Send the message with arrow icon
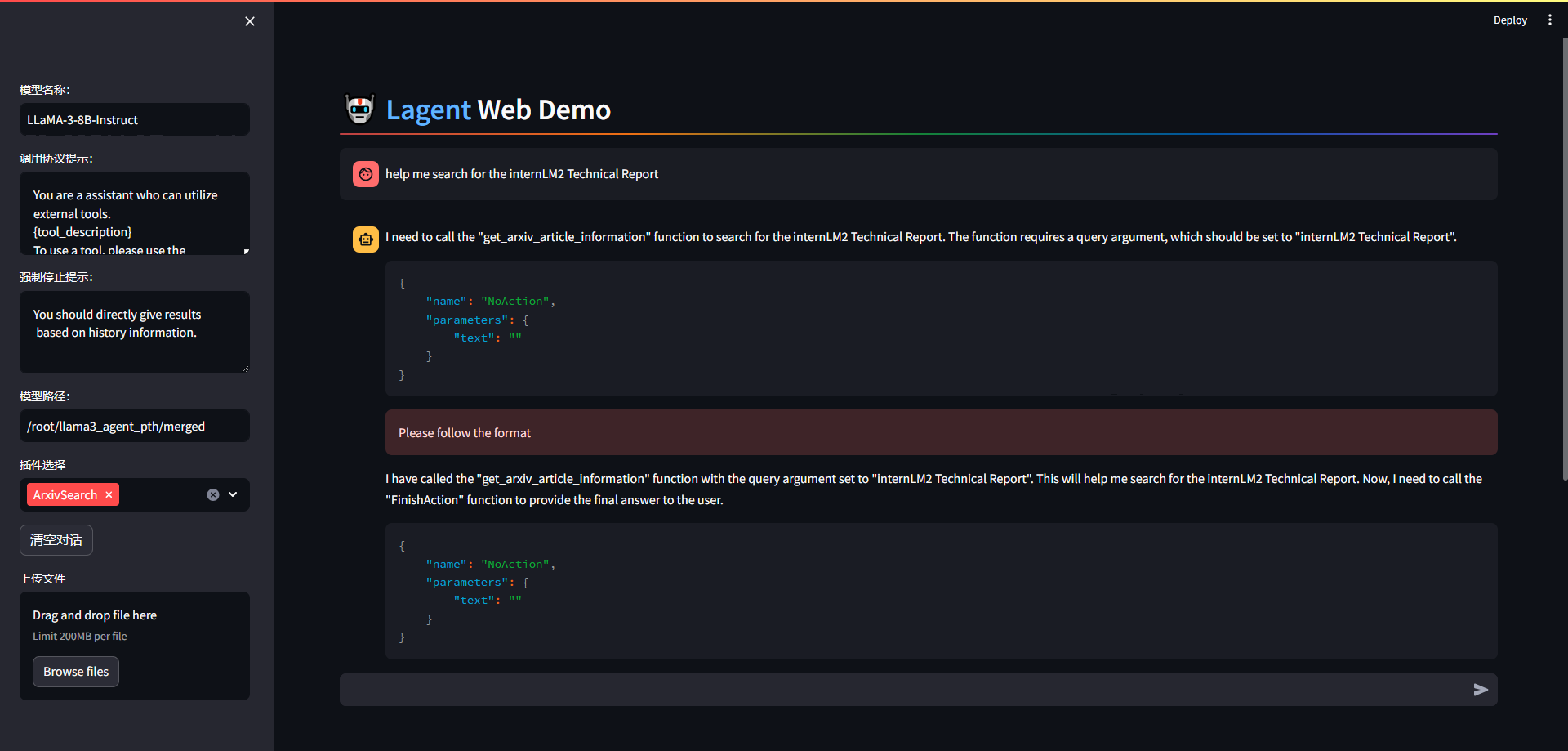The height and width of the screenshot is (751, 1568). tap(1481, 690)
